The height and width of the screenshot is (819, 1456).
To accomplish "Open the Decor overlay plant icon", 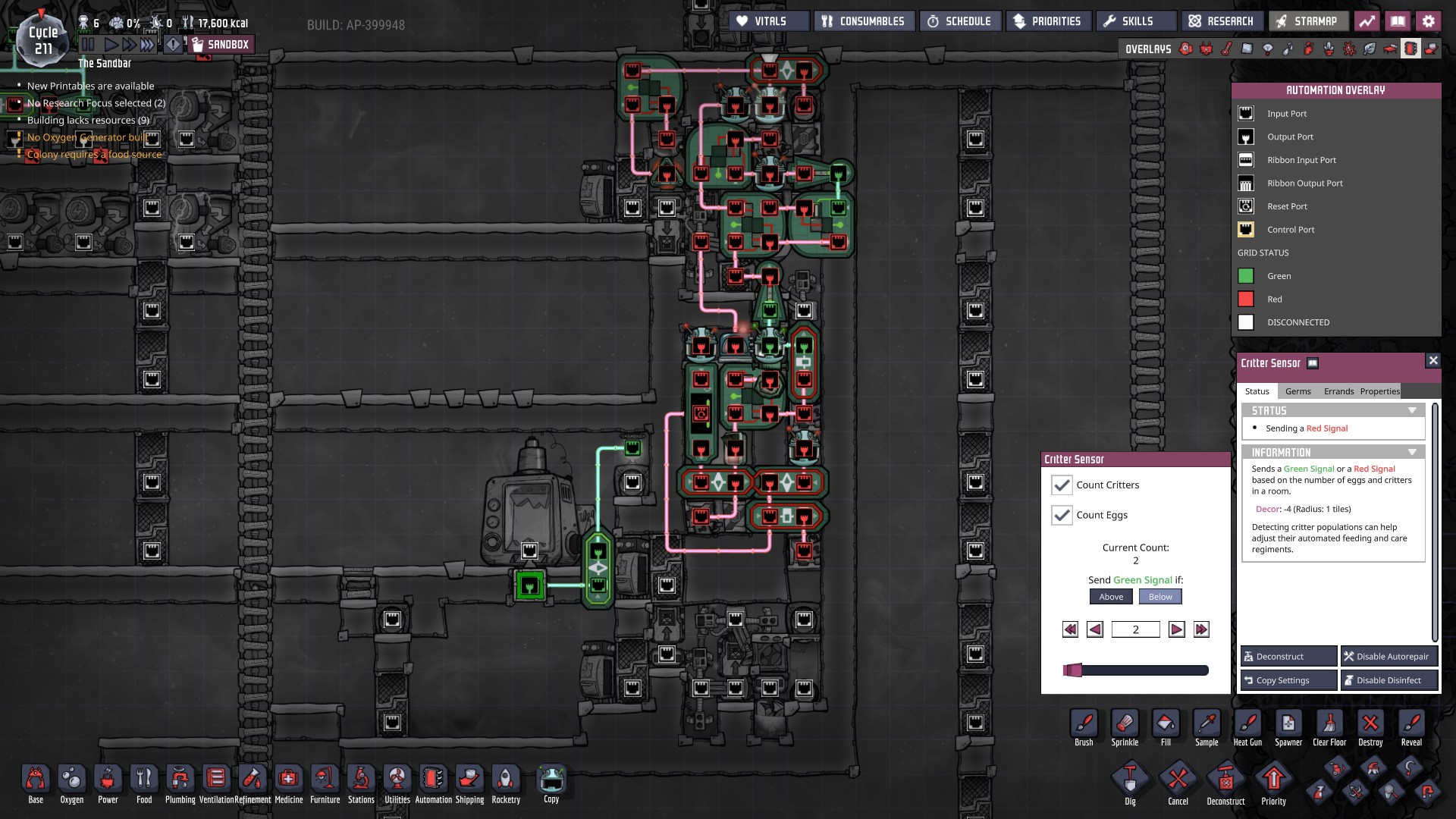I will pos(1329,49).
